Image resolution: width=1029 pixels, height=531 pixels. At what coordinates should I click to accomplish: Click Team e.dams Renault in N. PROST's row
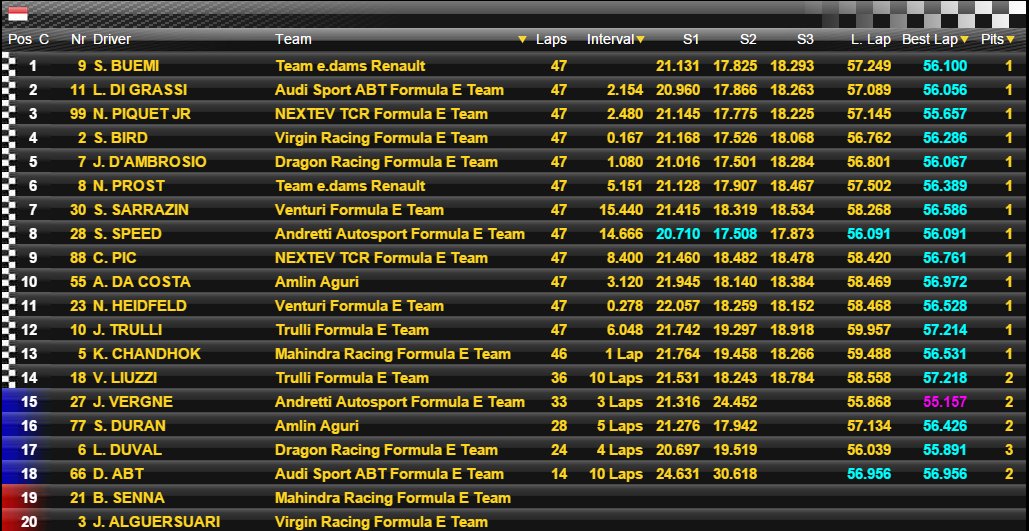[350, 186]
